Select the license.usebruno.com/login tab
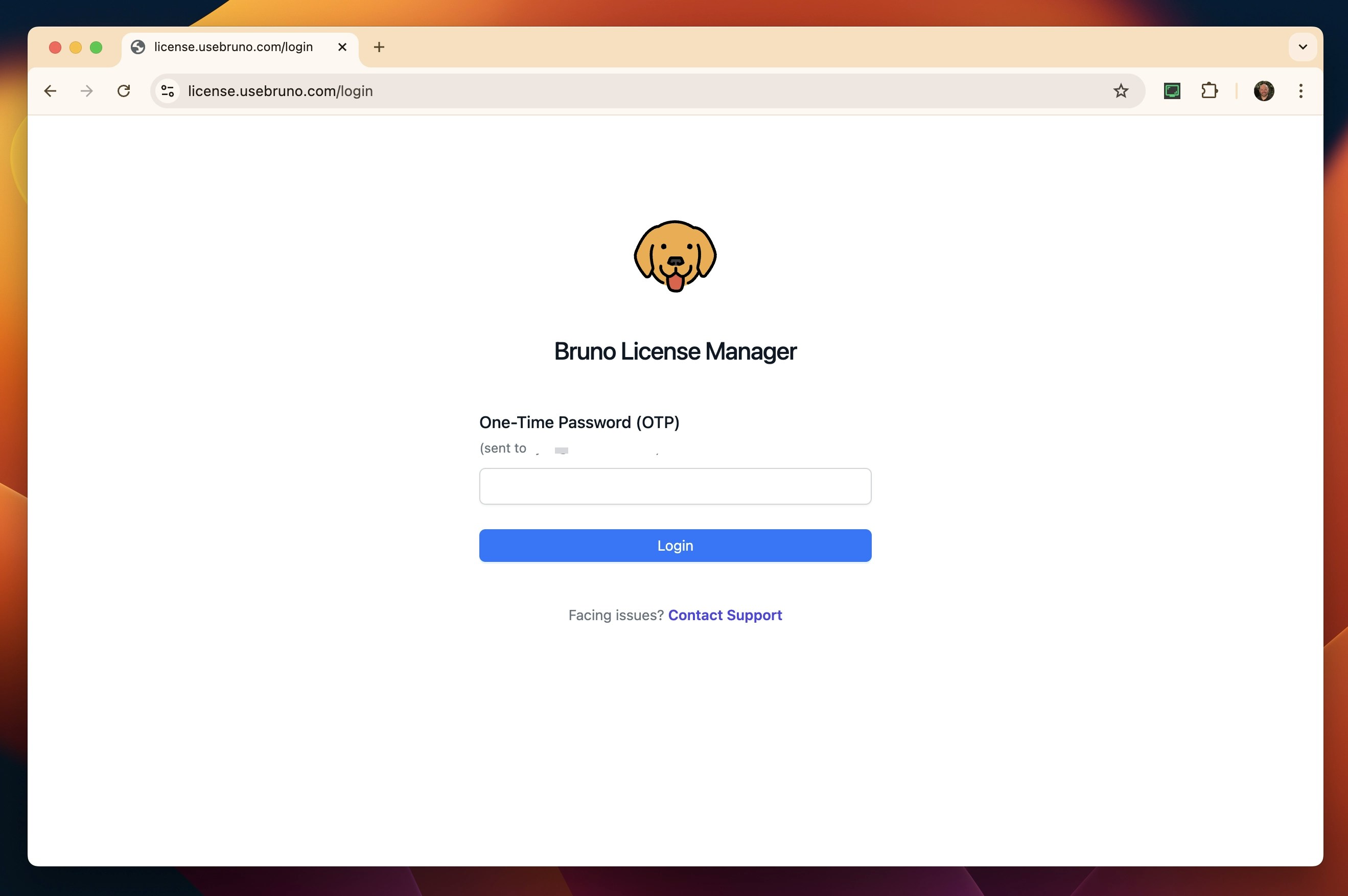Viewport: 1348px width, 896px height. 233,47
